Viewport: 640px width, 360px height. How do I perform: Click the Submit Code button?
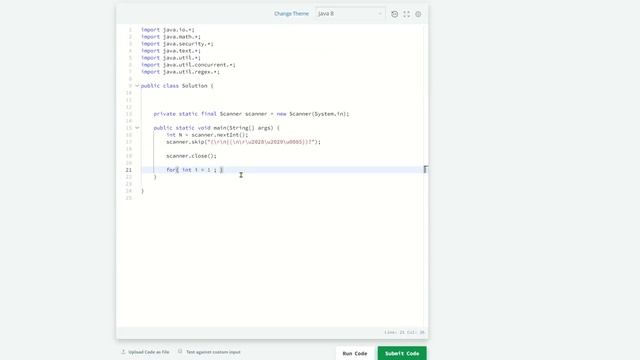tap(402, 353)
